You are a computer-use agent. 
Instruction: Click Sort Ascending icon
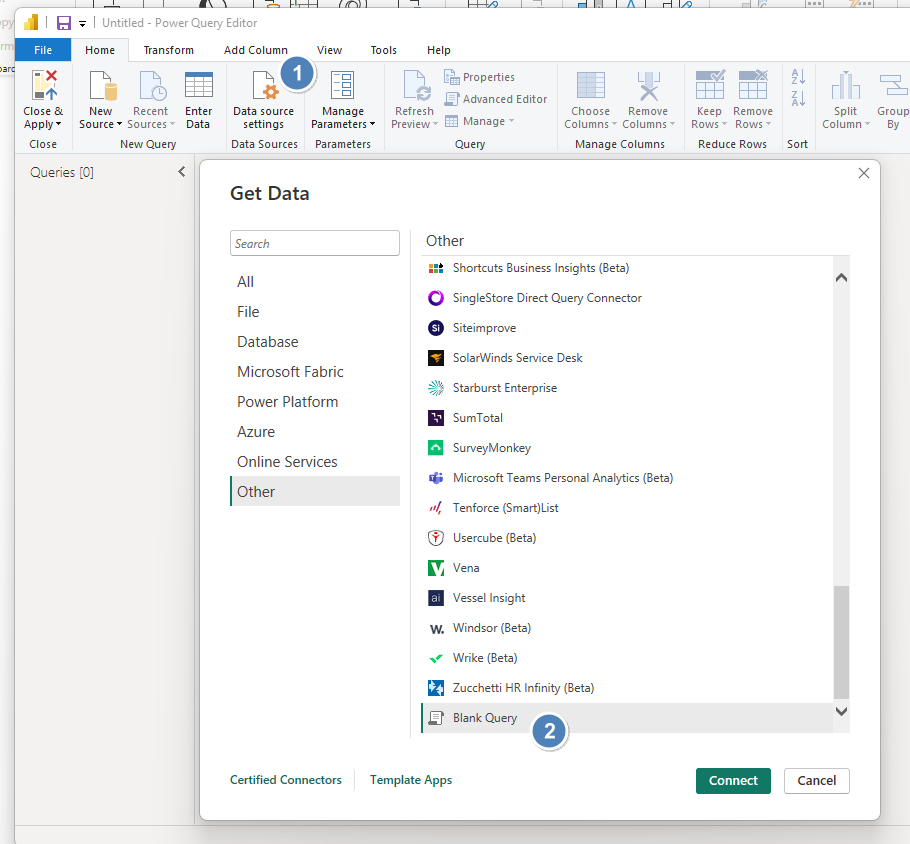pyautogui.click(x=798, y=77)
